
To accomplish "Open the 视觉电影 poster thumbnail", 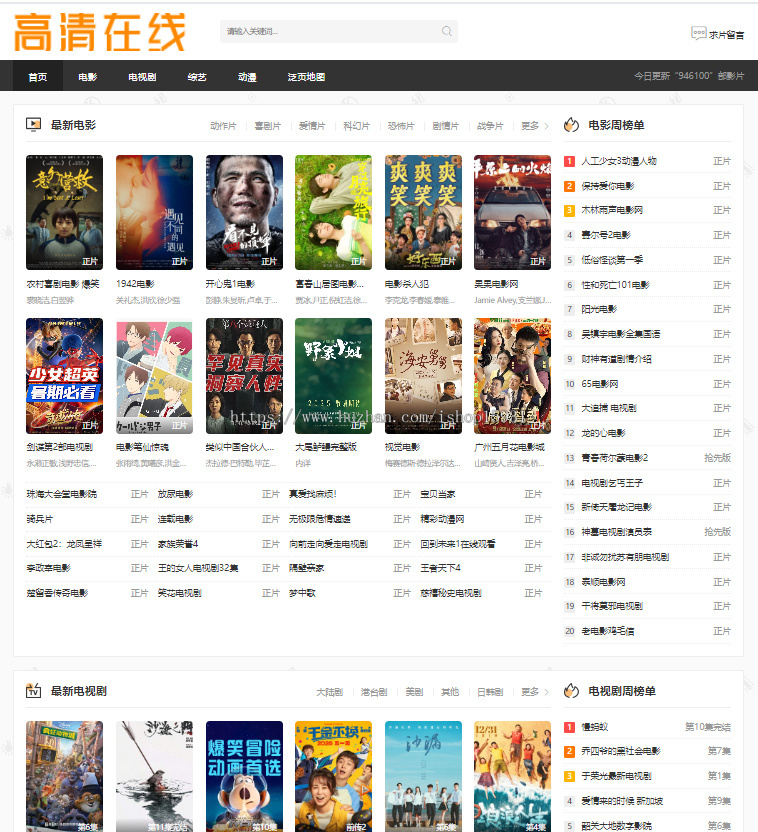I will point(423,376).
